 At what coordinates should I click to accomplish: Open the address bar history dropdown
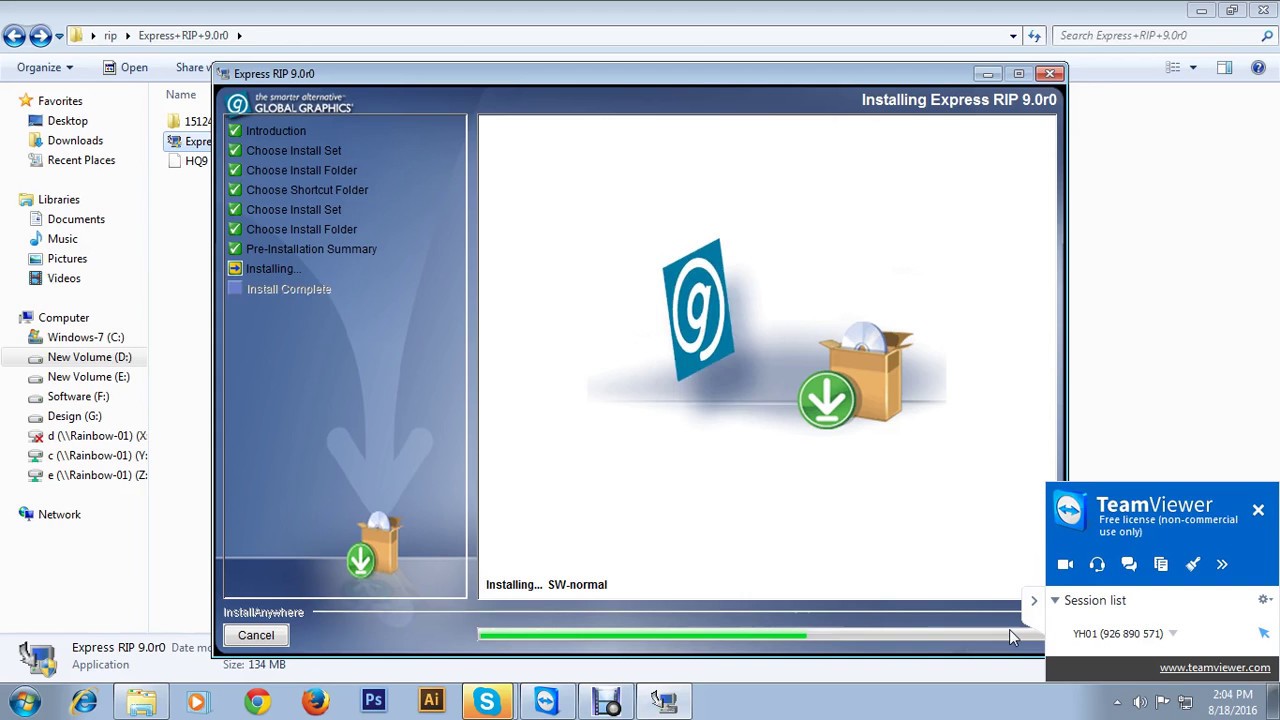[x=1013, y=36]
